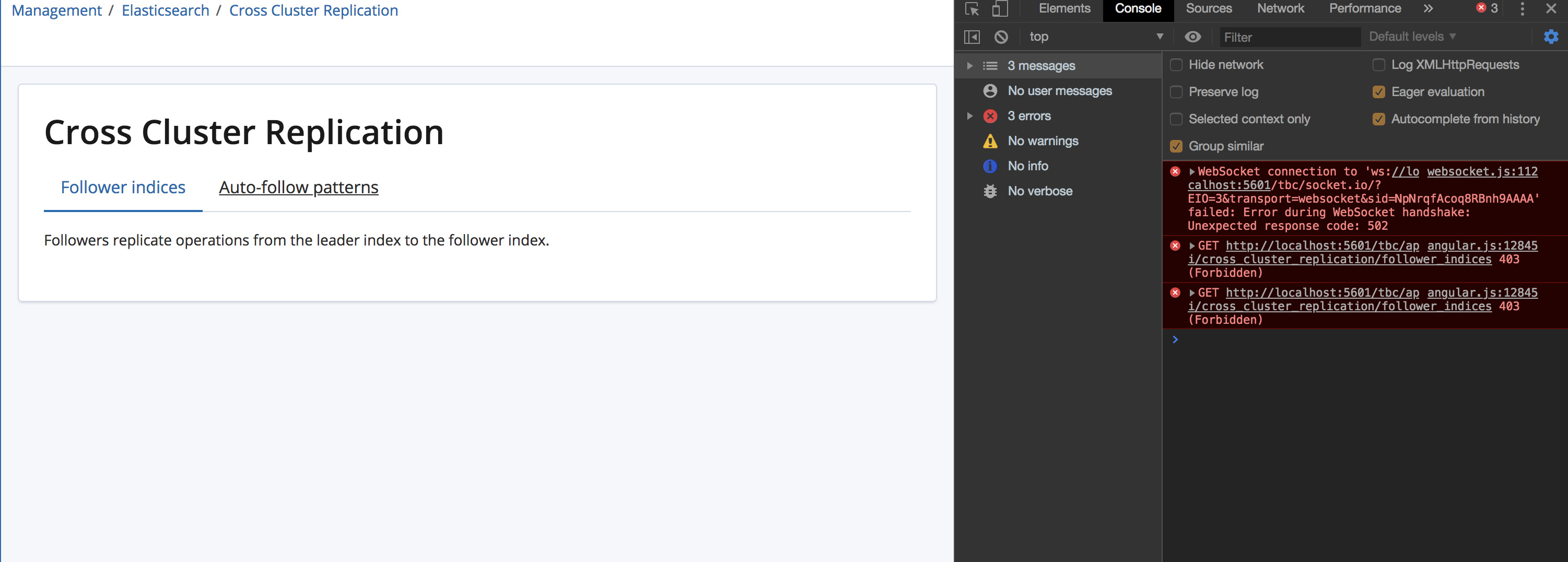Enable Log XMLHttpRequests checkbox

[1379, 65]
